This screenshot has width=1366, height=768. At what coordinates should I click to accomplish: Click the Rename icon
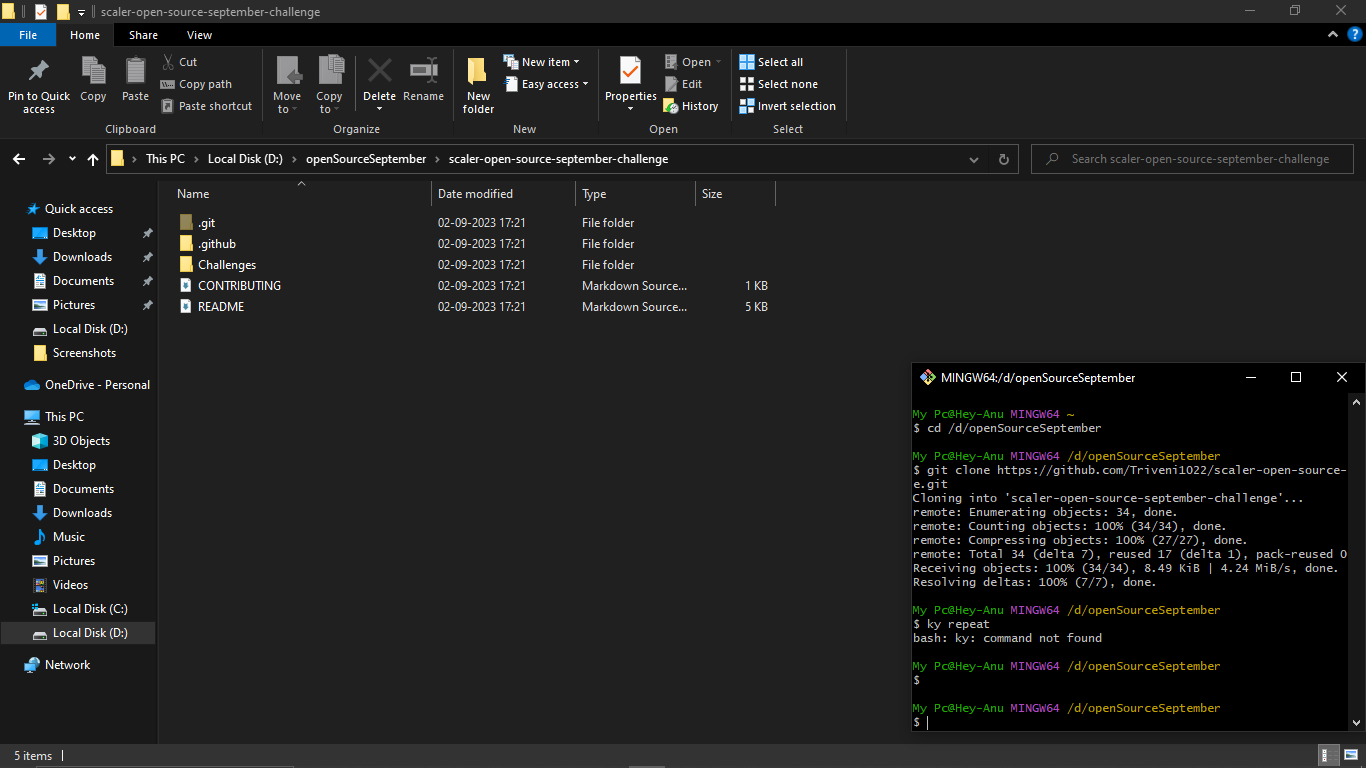[423, 80]
